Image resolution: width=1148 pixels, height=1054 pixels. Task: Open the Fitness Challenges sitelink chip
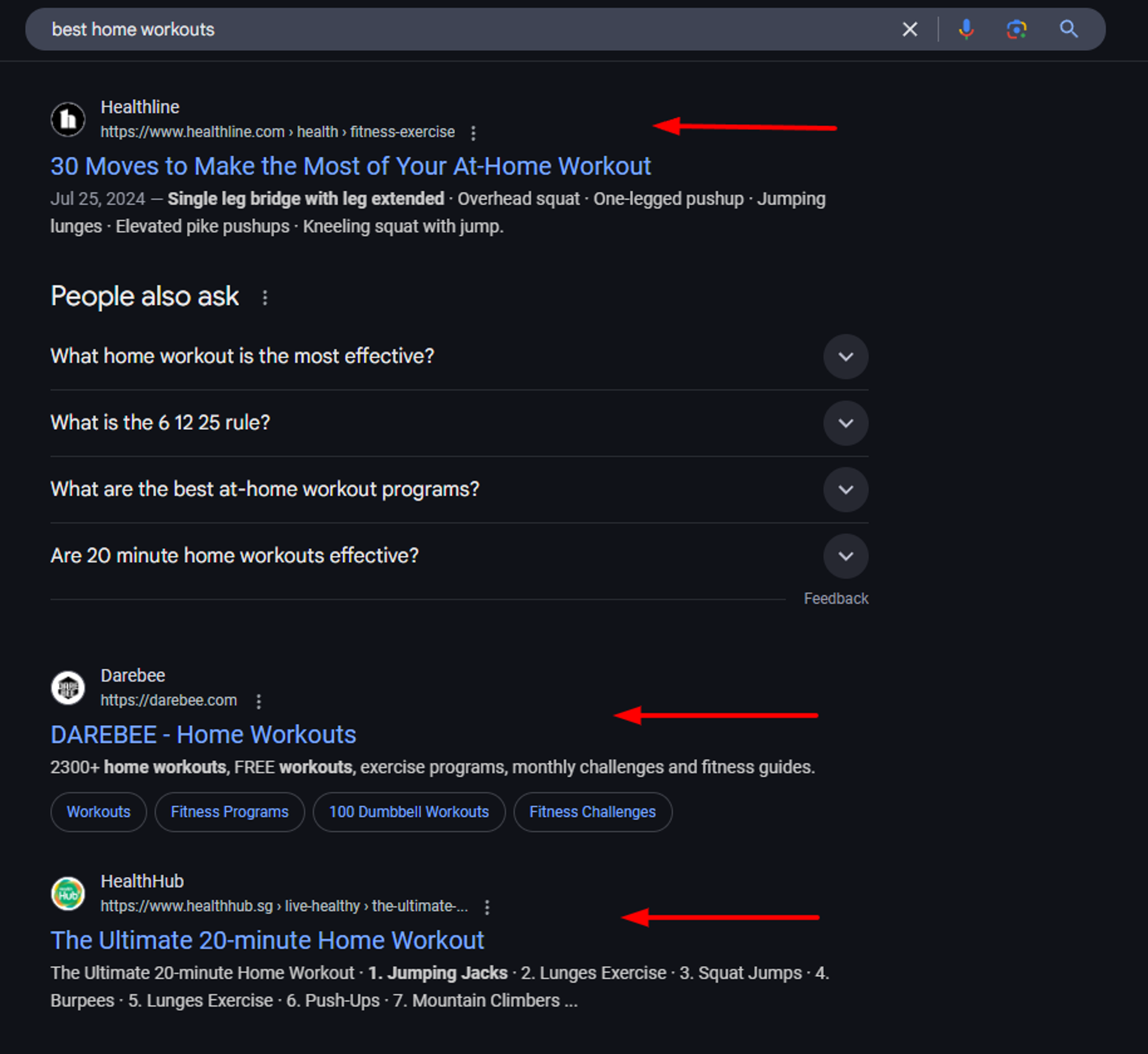593,812
